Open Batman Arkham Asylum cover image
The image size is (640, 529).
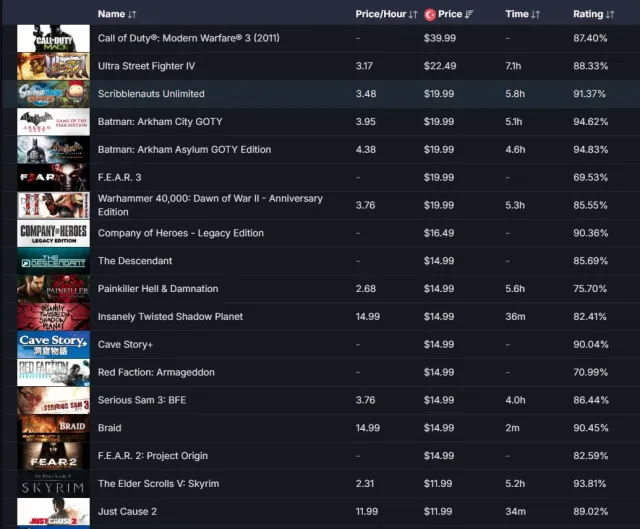(53, 150)
